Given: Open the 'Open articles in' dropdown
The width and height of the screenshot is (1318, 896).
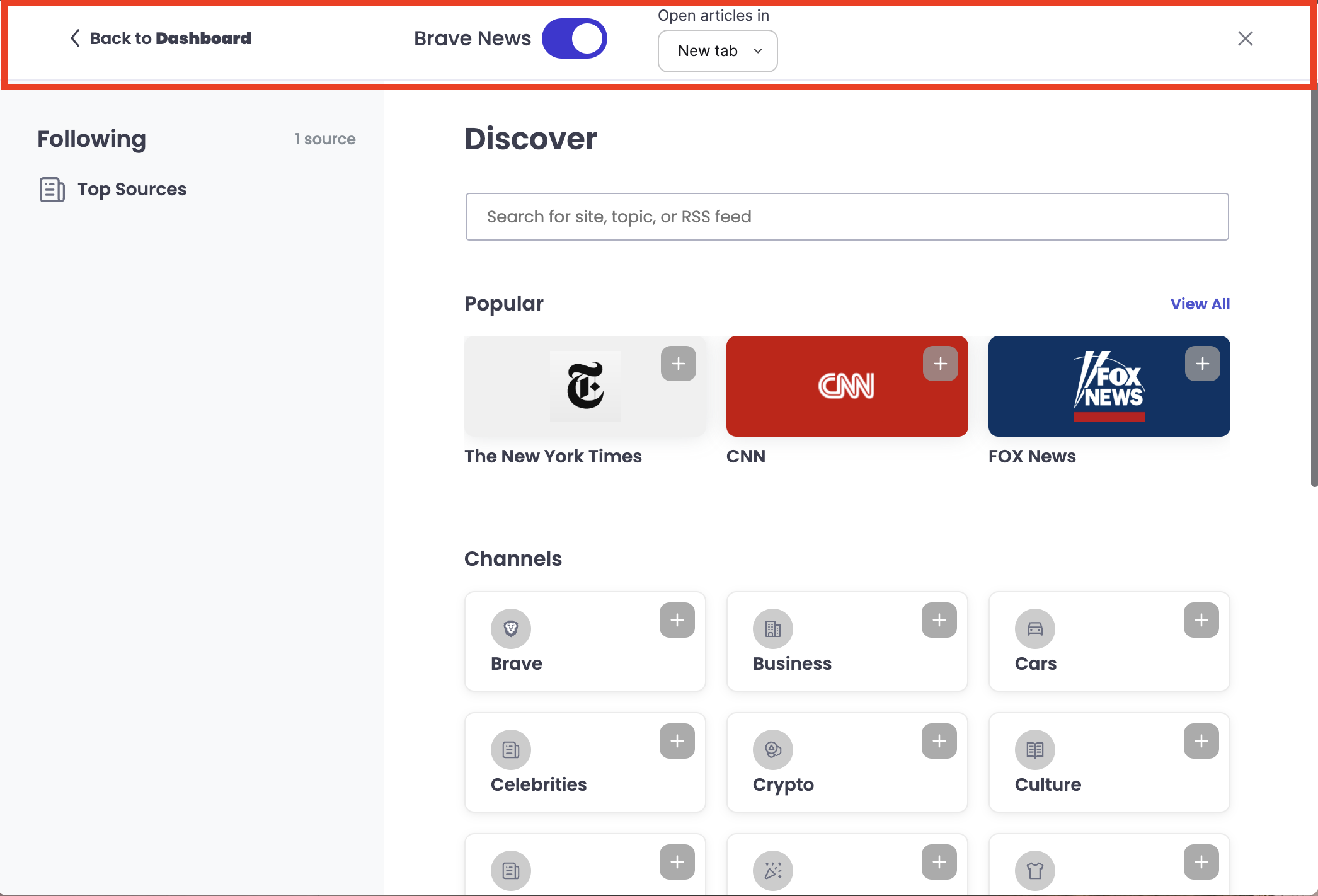Looking at the screenshot, I should pyautogui.click(x=718, y=51).
